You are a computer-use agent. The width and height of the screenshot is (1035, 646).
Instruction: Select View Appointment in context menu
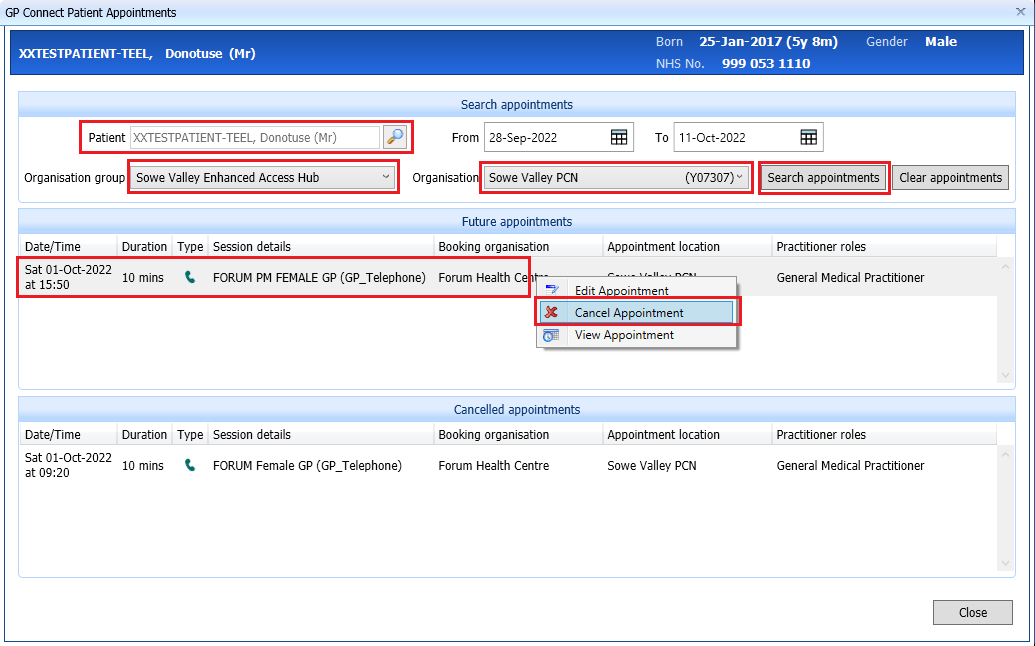click(624, 335)
